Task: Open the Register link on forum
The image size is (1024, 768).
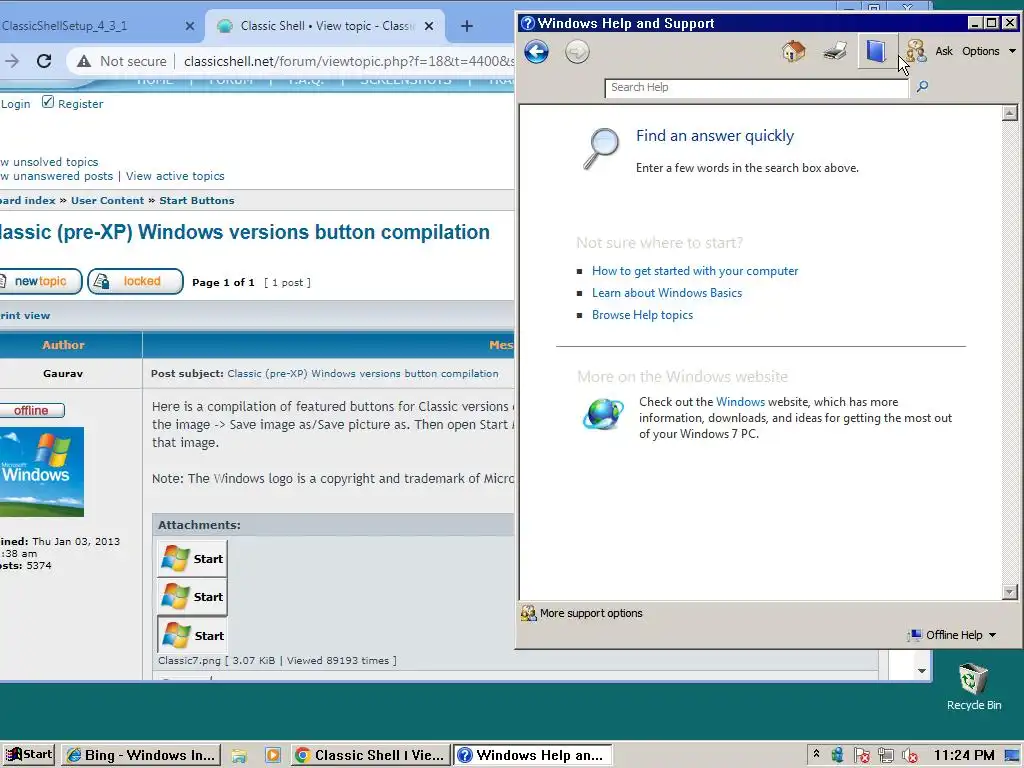Action: (x=80, y=104)
